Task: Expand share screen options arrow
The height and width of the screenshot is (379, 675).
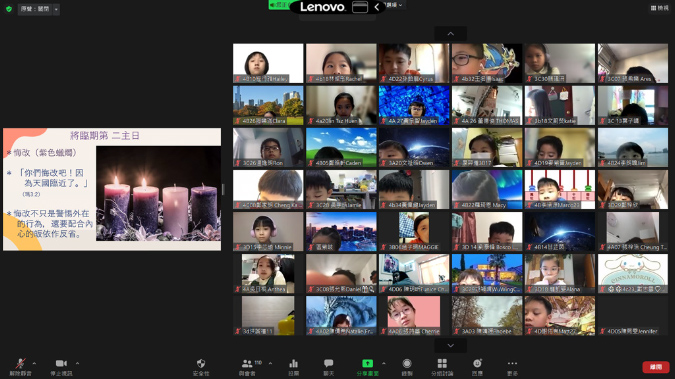Action: point(384,363)
